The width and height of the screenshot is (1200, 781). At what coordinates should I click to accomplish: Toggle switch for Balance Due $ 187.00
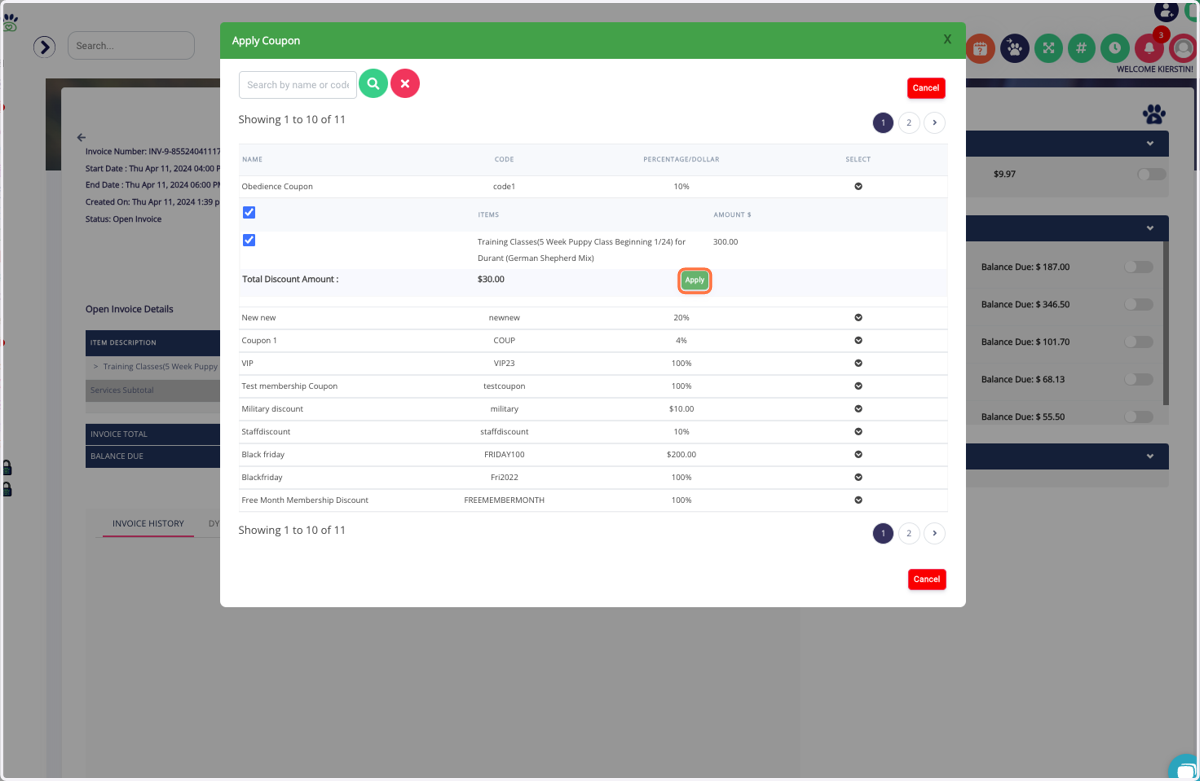click(1139, 267)
